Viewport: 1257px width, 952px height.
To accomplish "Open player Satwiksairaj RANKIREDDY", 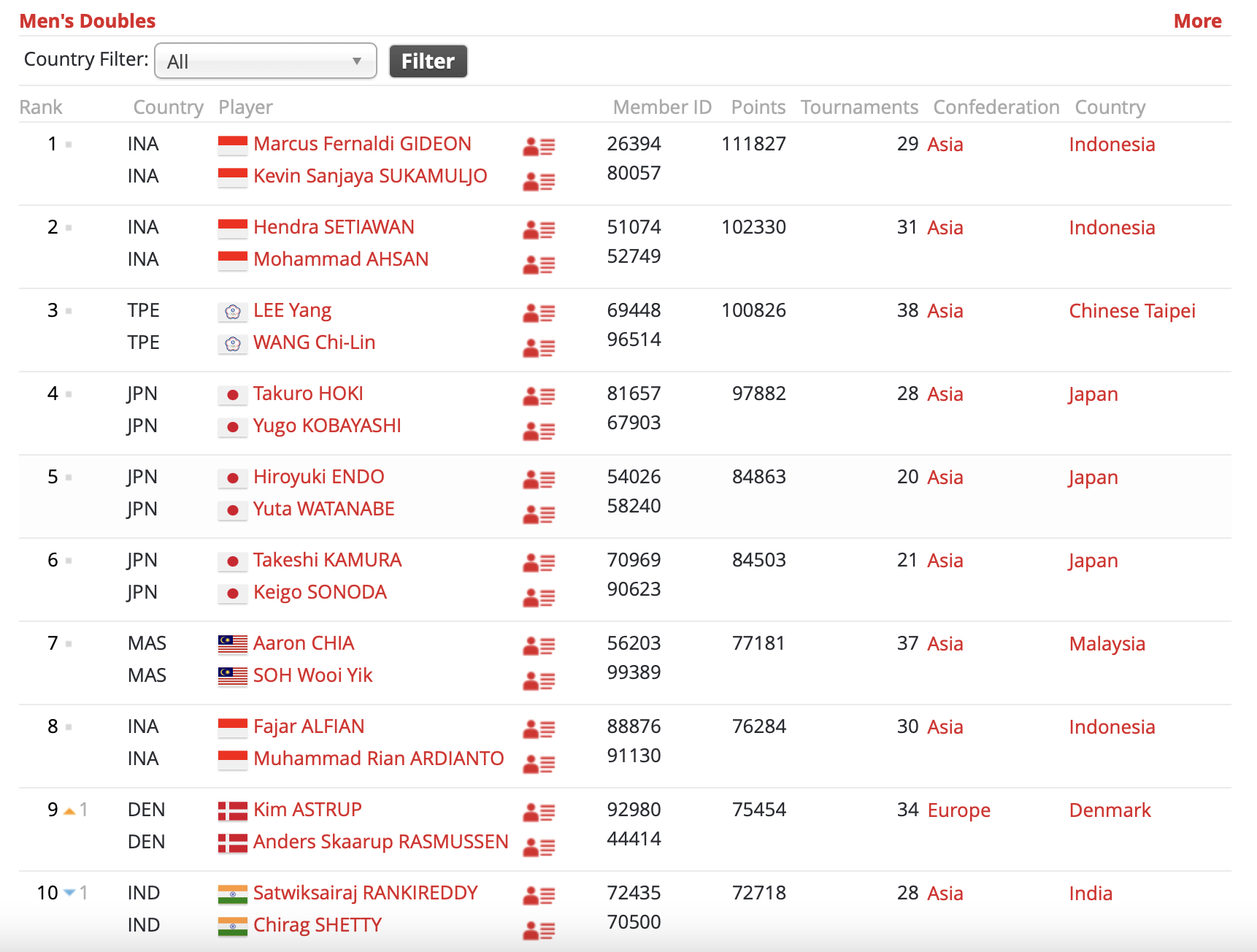I will pos(365,893).
